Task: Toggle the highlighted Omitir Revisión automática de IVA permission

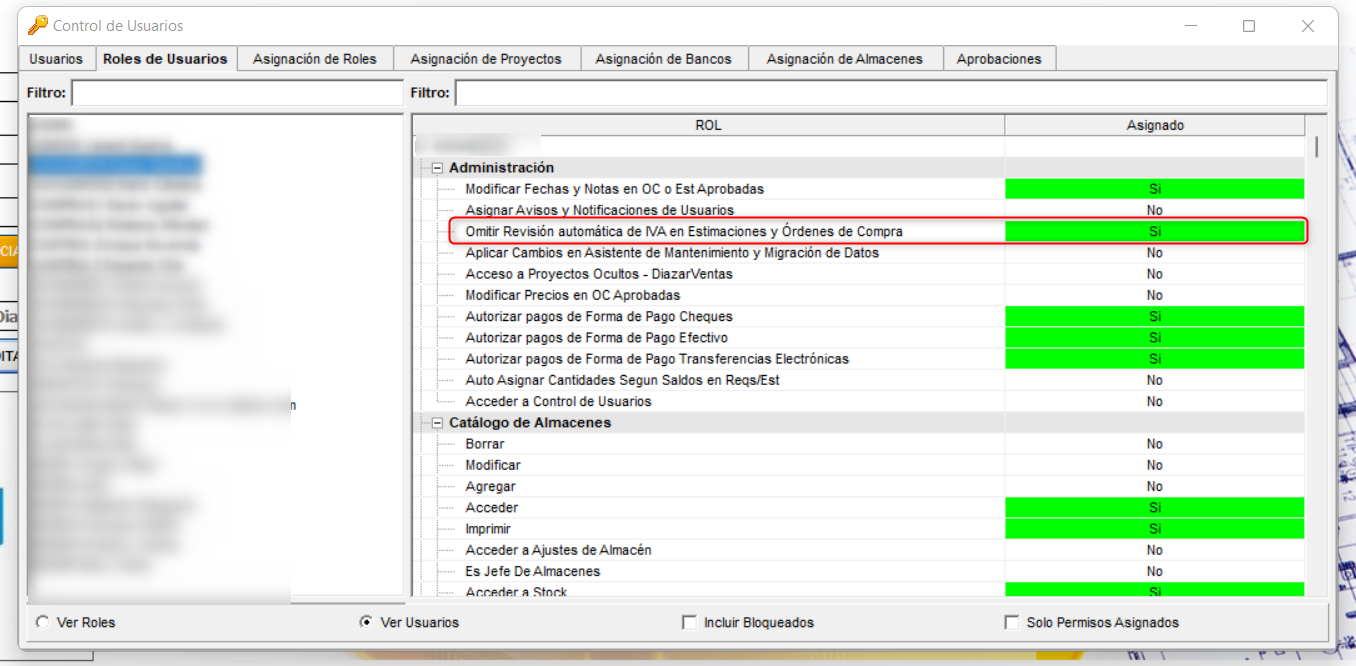Action: pyautogui.click(x=1154, y=231)
